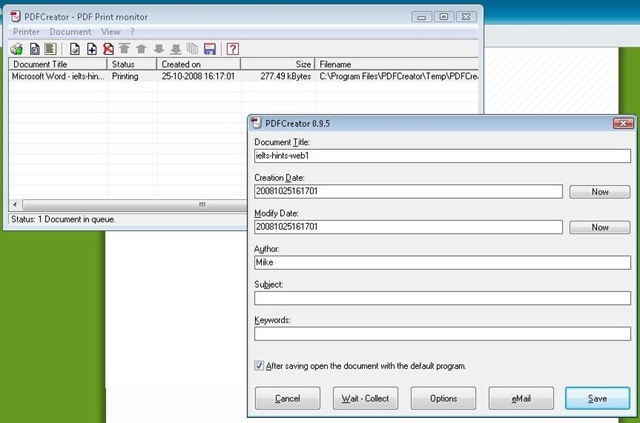Click the Document Title input field

click(442, 156)
